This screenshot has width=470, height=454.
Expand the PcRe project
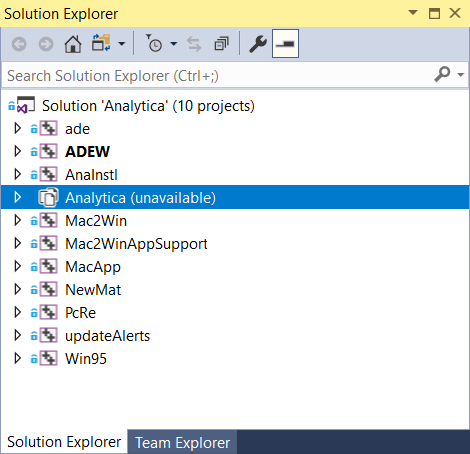point(17,312)
